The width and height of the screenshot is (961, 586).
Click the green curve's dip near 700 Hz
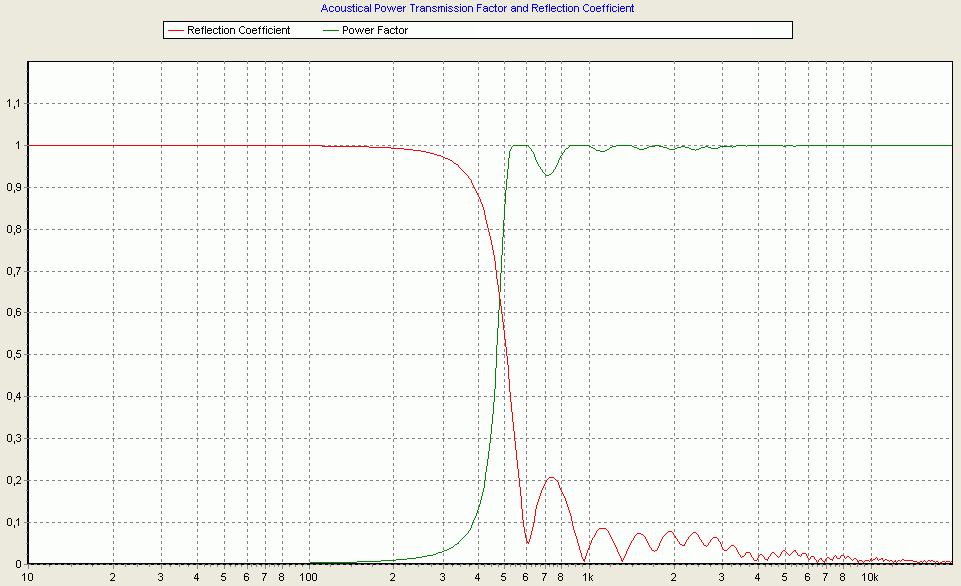pyautogui.click(x=547, y=175)
